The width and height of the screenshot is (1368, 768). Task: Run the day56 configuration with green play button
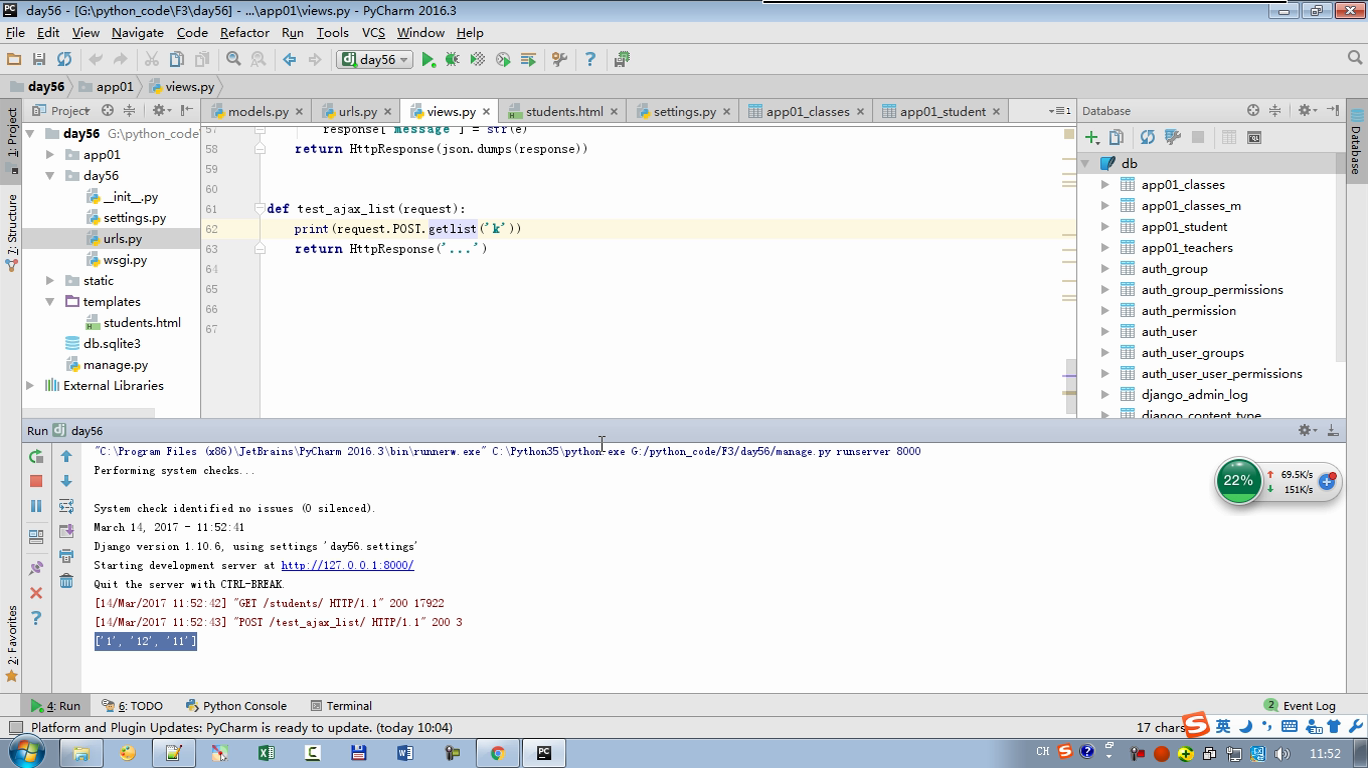point(428,60)
